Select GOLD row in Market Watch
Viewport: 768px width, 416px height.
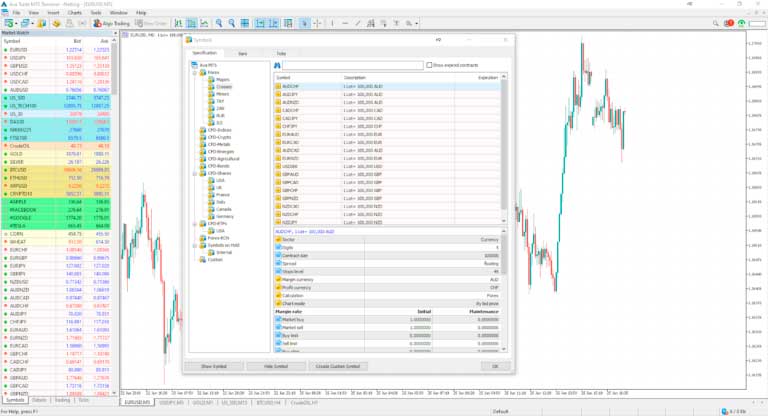(x=56, y=154)
